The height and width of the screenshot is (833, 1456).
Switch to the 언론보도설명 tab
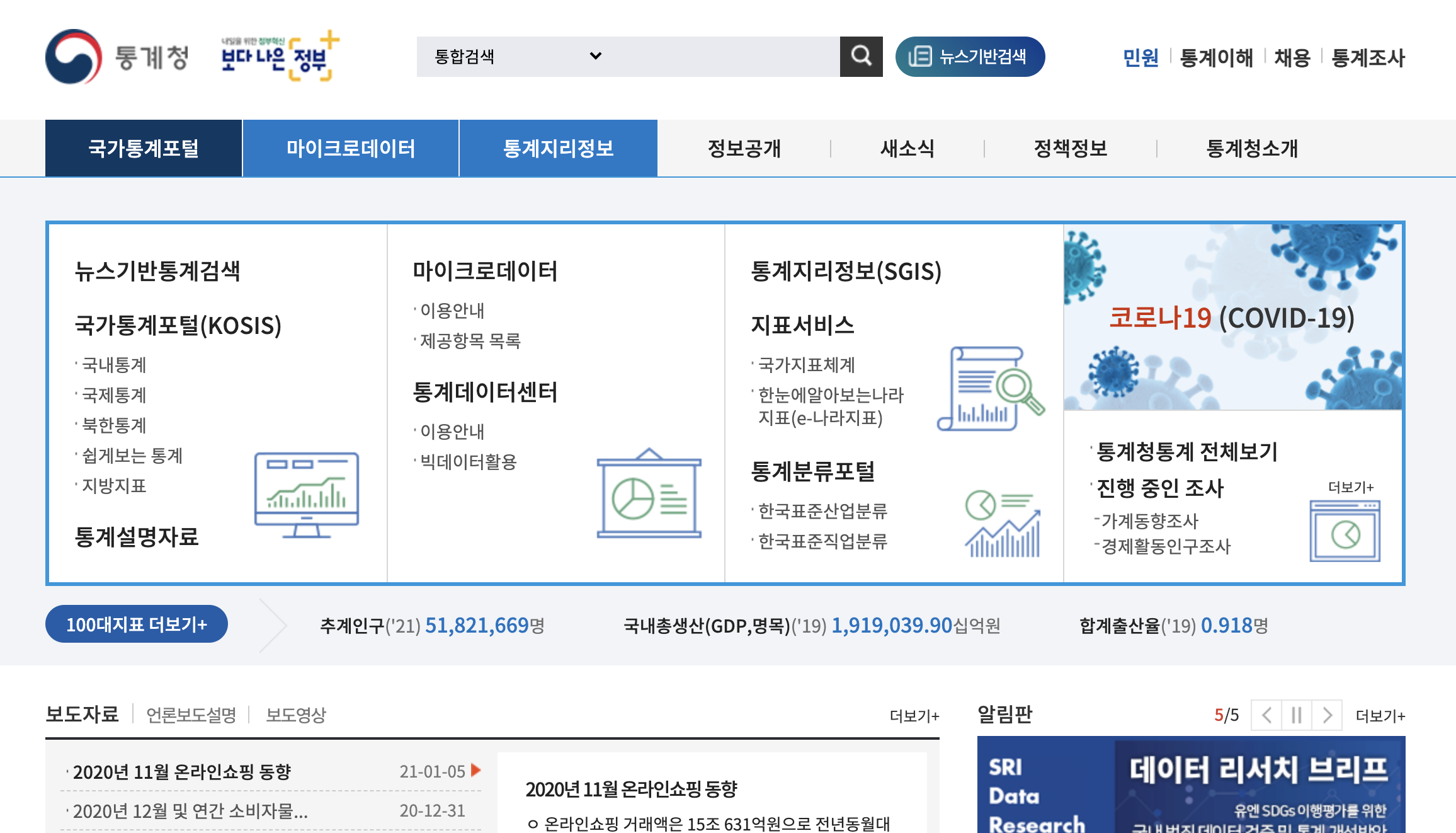coord(191,715)
